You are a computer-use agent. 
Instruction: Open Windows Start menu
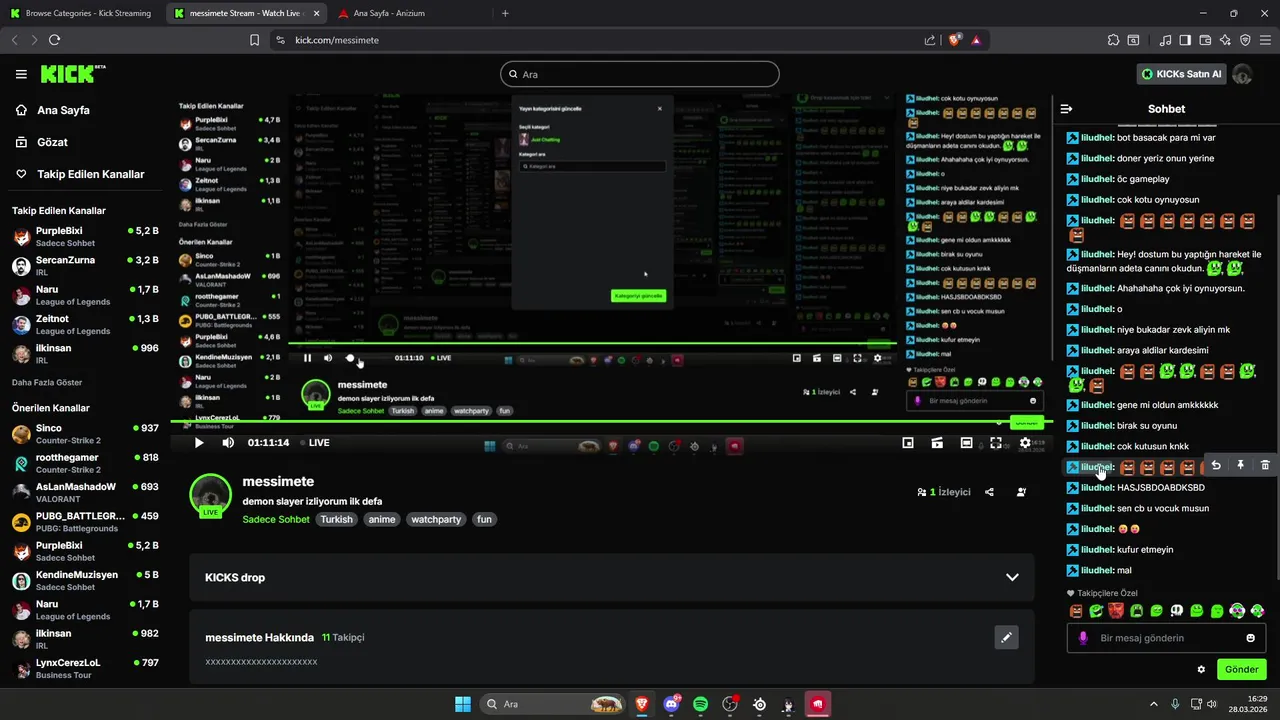point(463,704)
